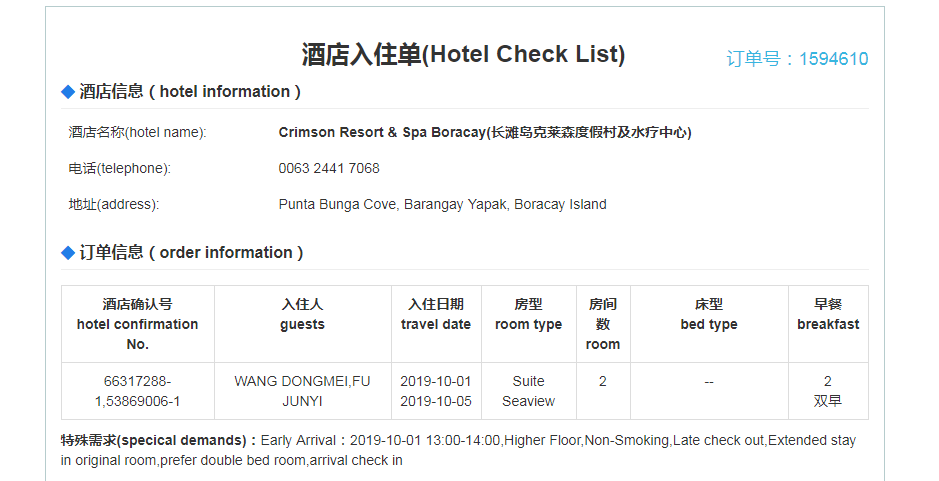Click the travel date column header

[435, 314]
